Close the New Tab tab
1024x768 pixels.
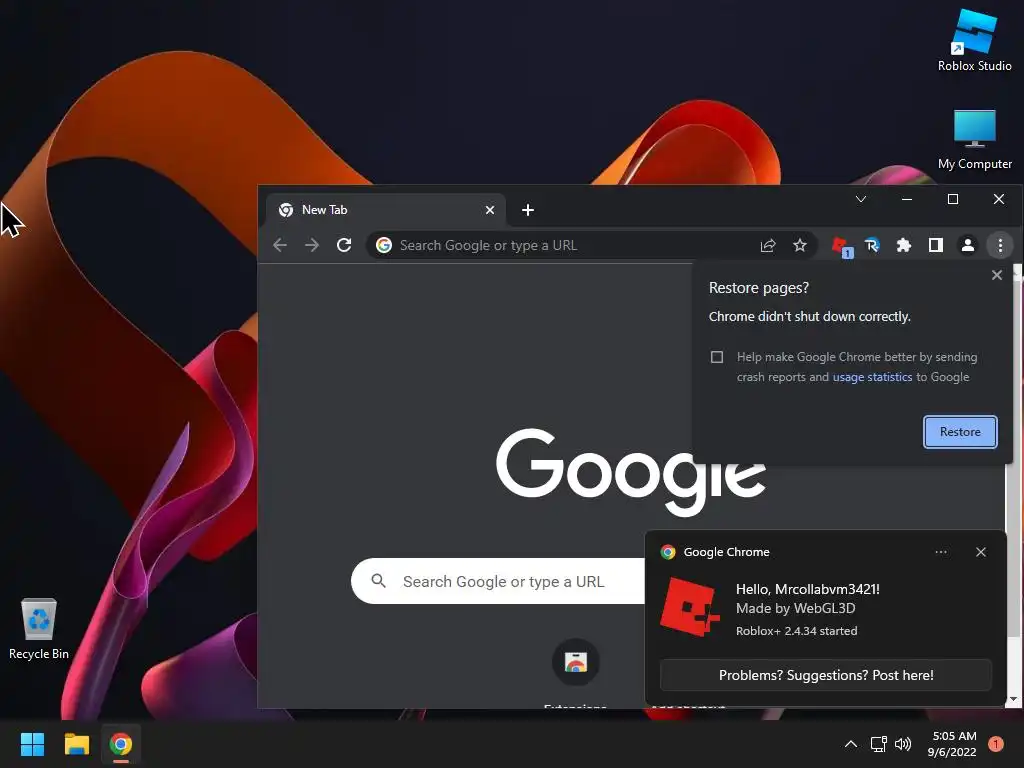click(490, 210)
